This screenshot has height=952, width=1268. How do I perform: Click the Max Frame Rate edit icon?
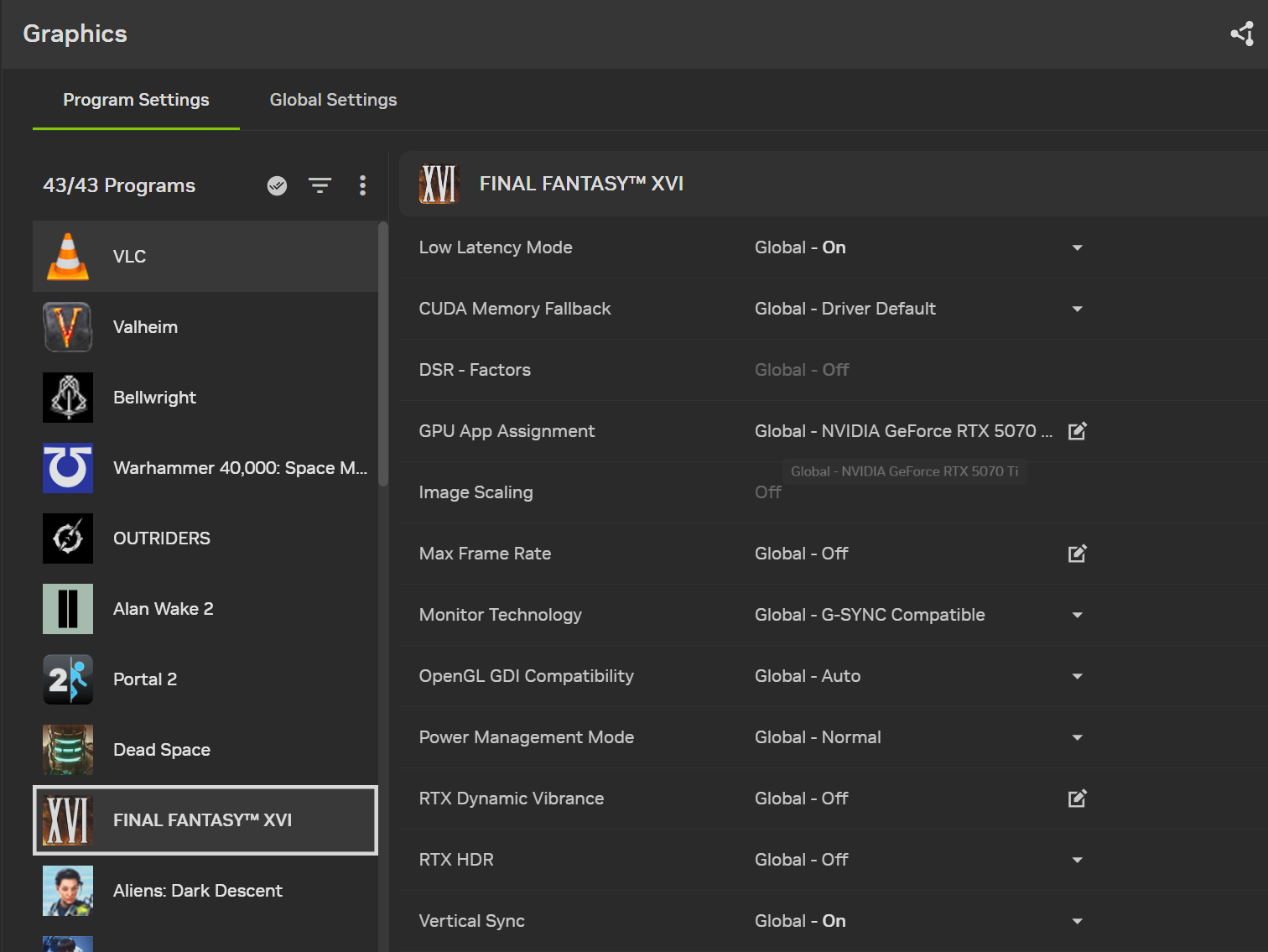[1078, 554]
